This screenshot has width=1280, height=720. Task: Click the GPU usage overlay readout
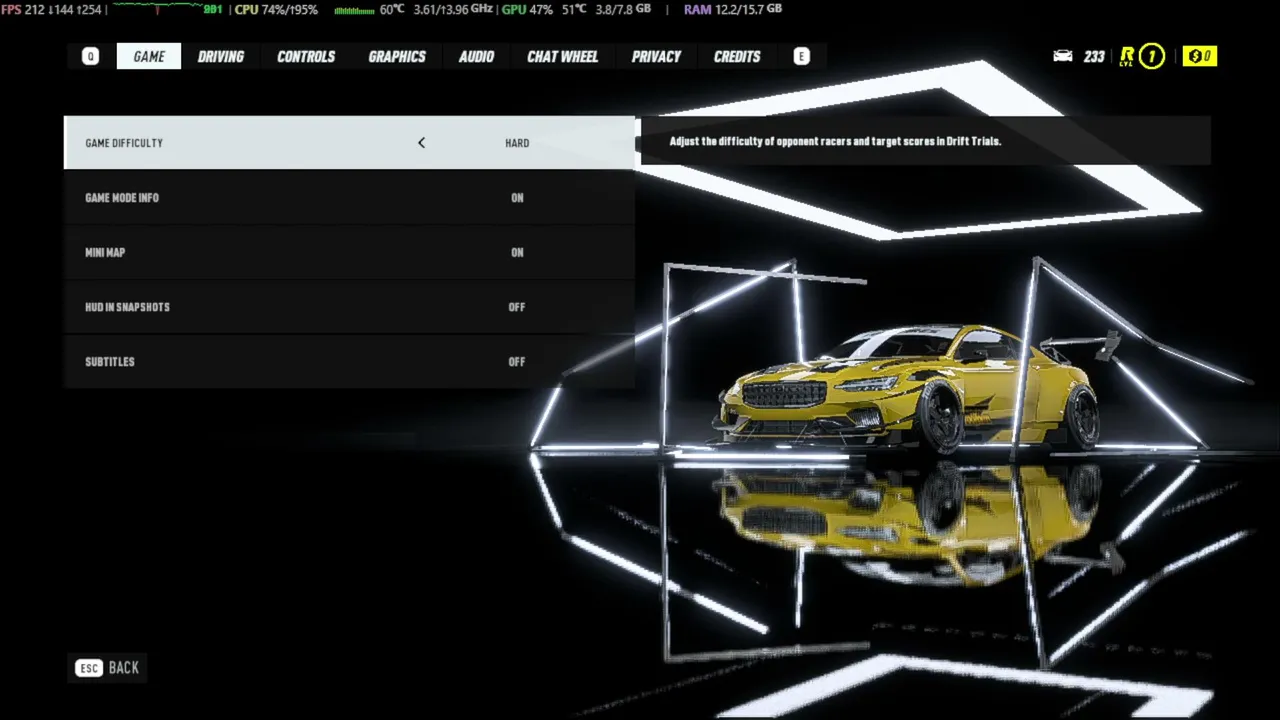[527, 9]
